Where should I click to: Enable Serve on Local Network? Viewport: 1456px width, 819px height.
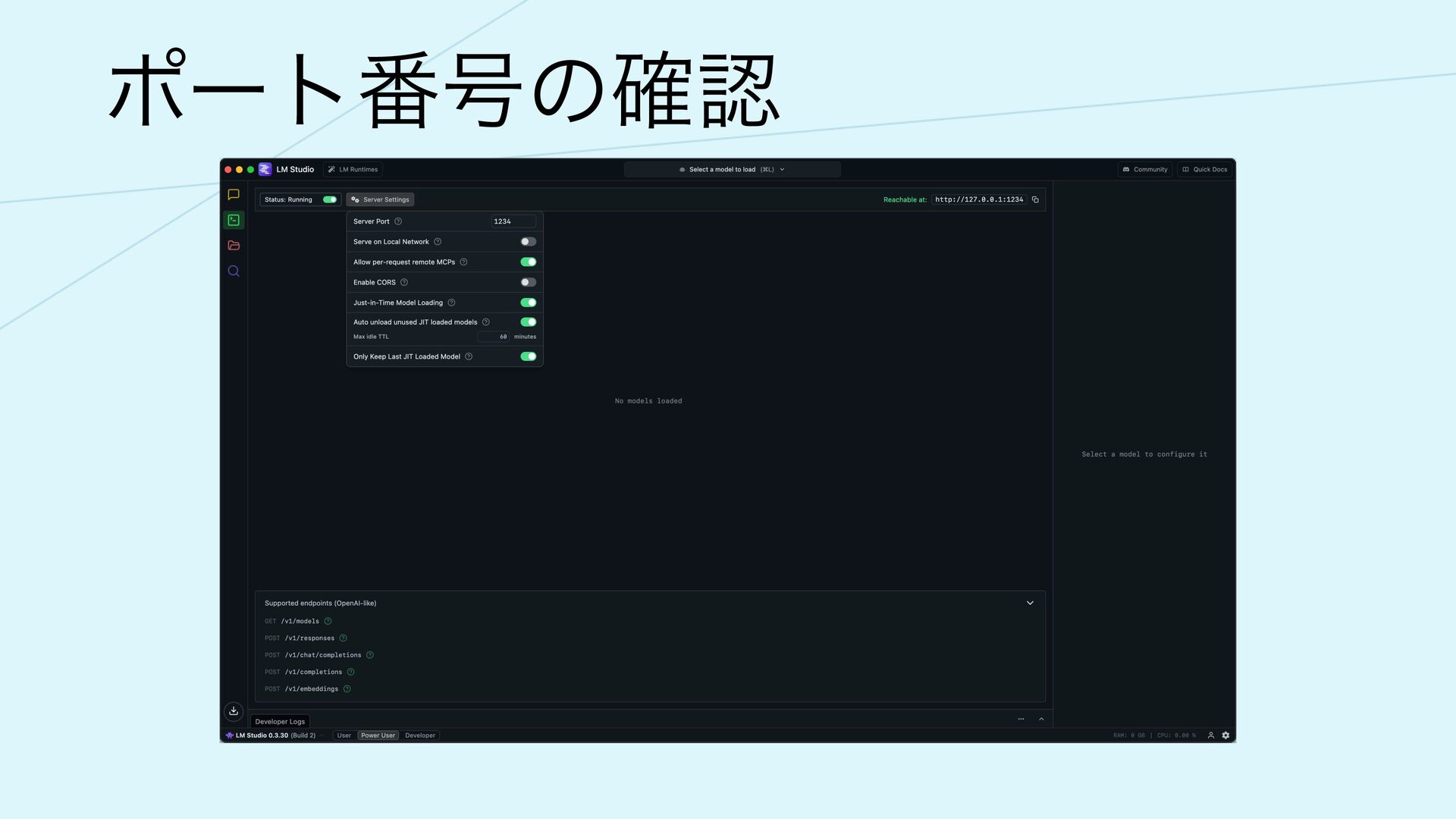(x=528, y=242)
